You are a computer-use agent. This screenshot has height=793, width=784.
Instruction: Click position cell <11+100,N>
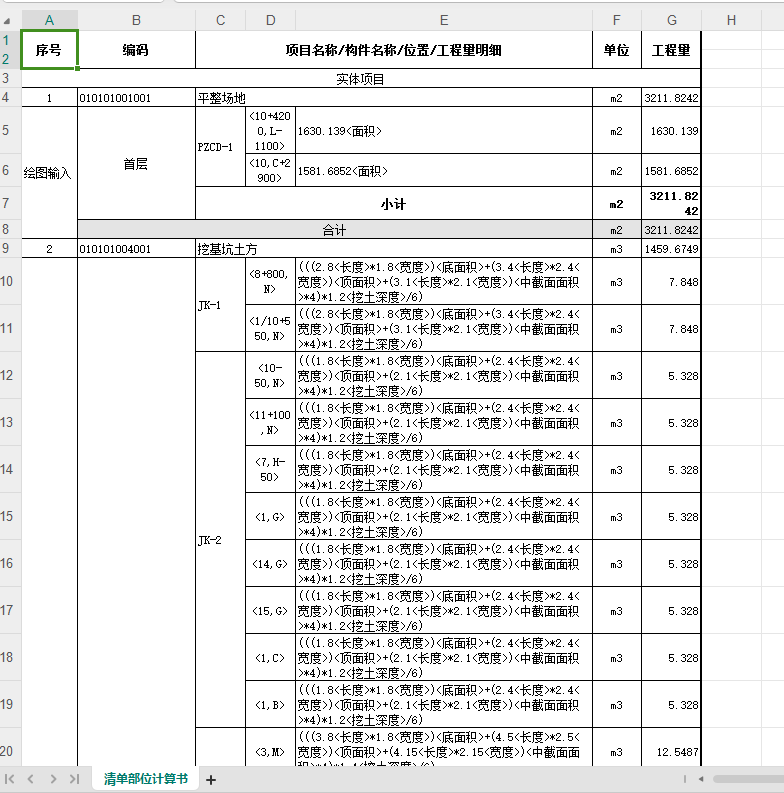pyautogui.click(x=270, y=422)
